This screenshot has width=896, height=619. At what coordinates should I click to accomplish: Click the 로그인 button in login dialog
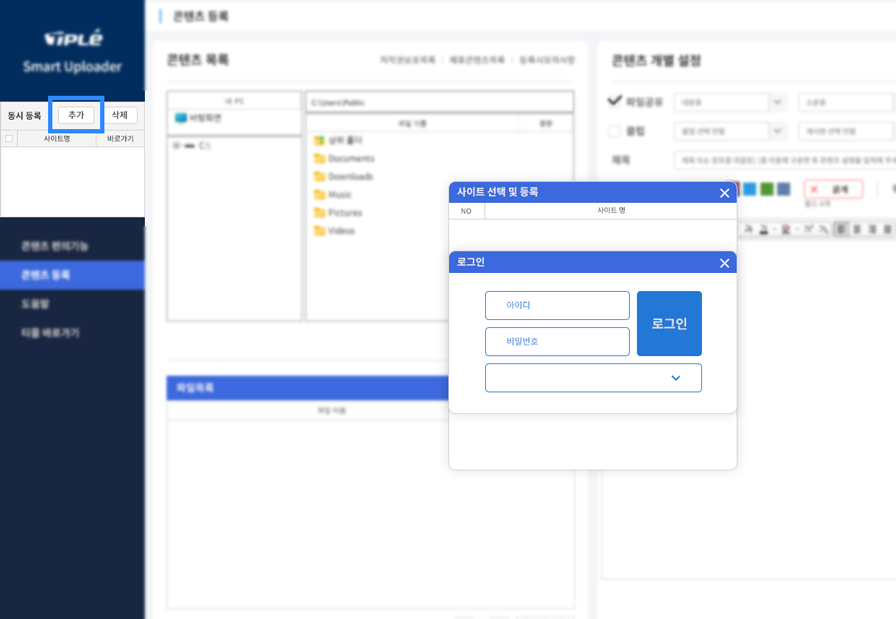(x=669, y=323)
